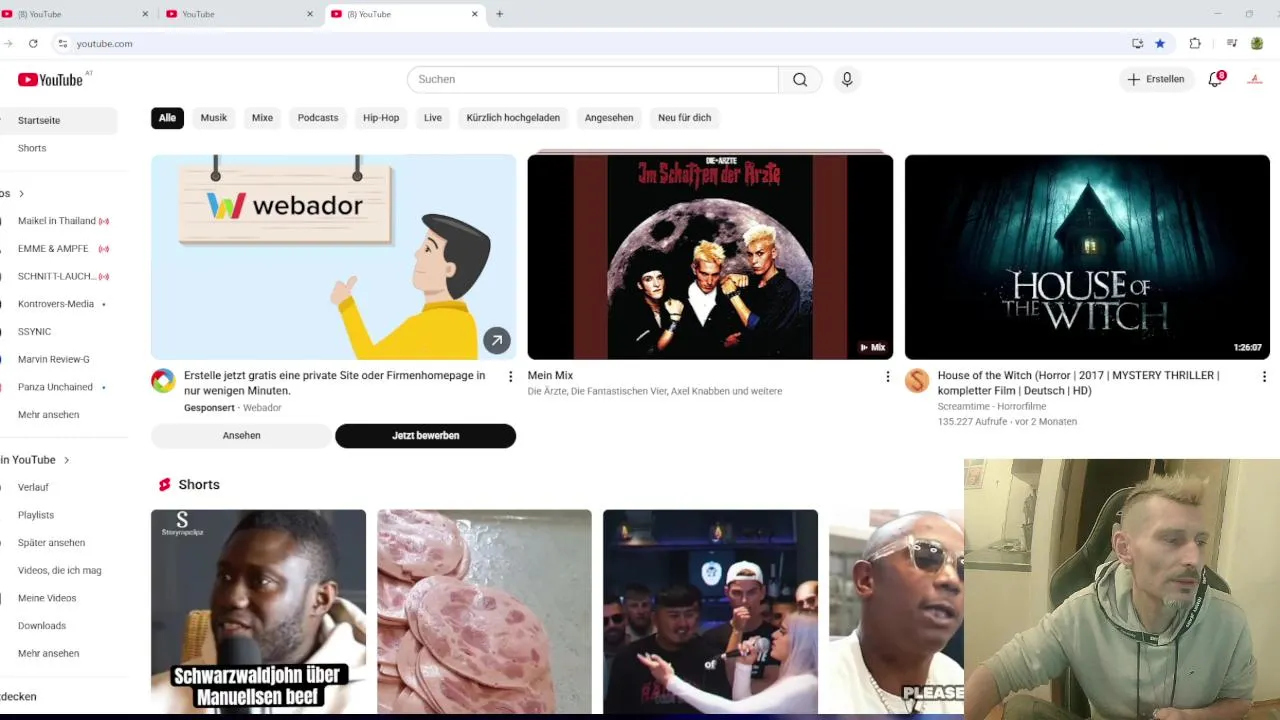
Task: Select the Mixe filter chip
Action: tap(262, 118)
